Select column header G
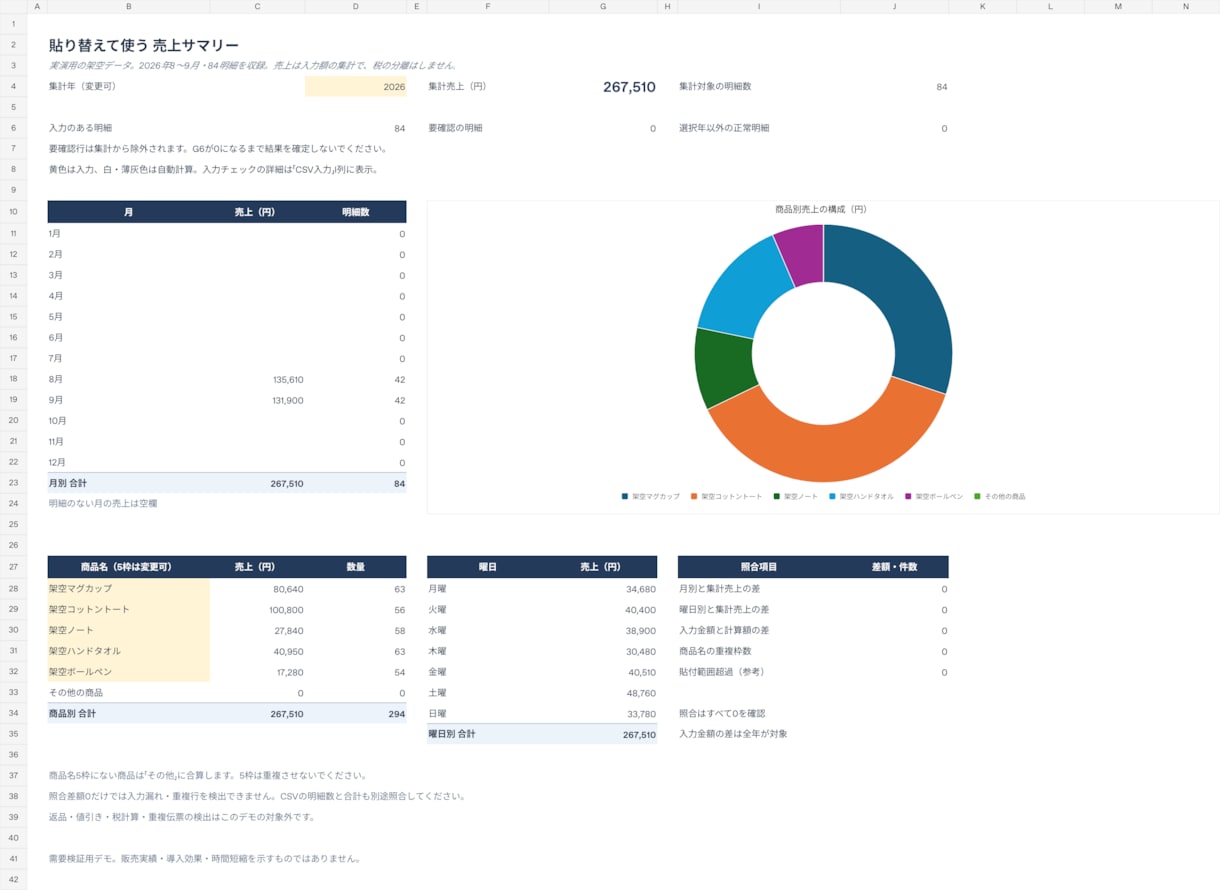1220x890 pixels. pyautogui.click(x=602, y=6)
